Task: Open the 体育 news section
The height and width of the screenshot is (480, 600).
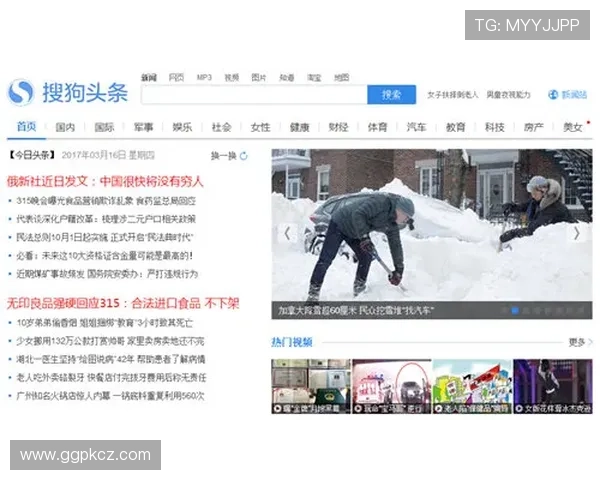Action: (377, 127)
